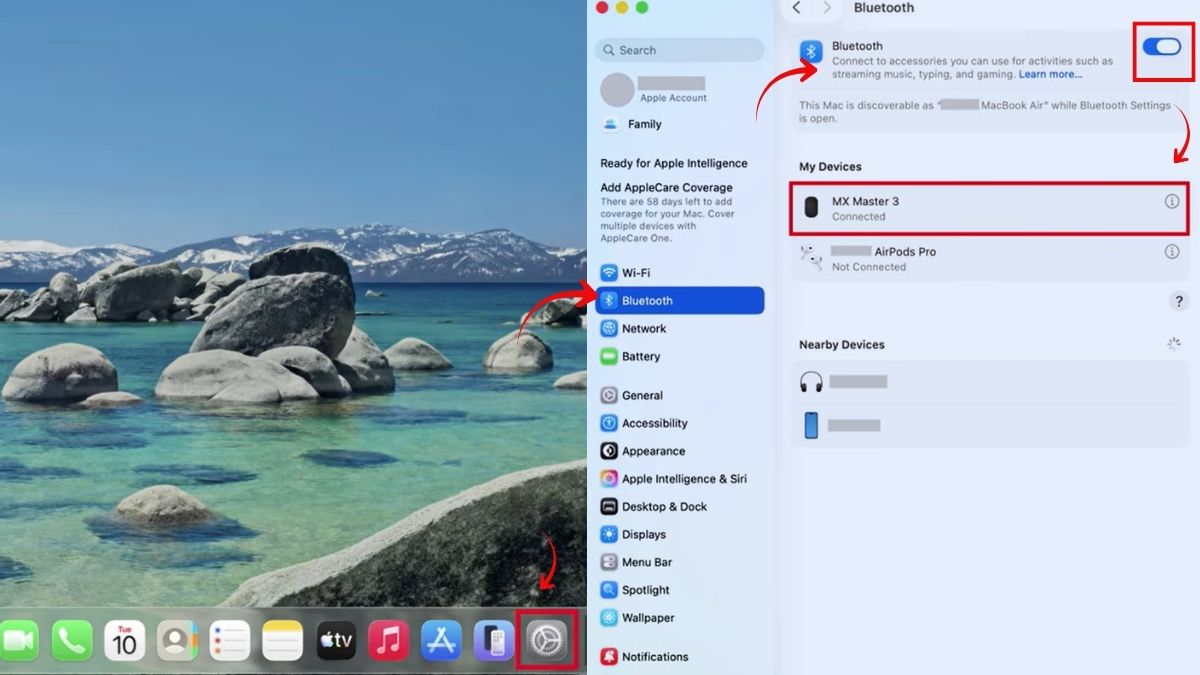Click Ready for Apple Intelligence notice
1200x675 pixels.
coord(674,163)
